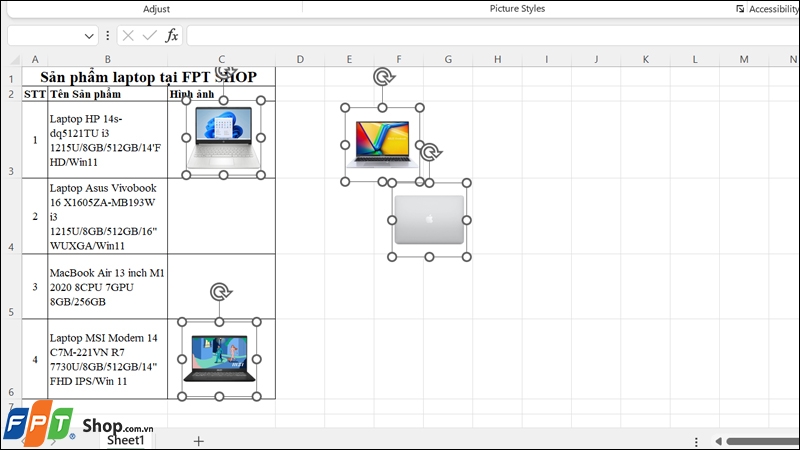Image resolution: width=800 pixels, height=450 pixels.
Task: Click the title cell 'Sản phẩm laptop tại FPT SHOP'
Action: (148, 77)
